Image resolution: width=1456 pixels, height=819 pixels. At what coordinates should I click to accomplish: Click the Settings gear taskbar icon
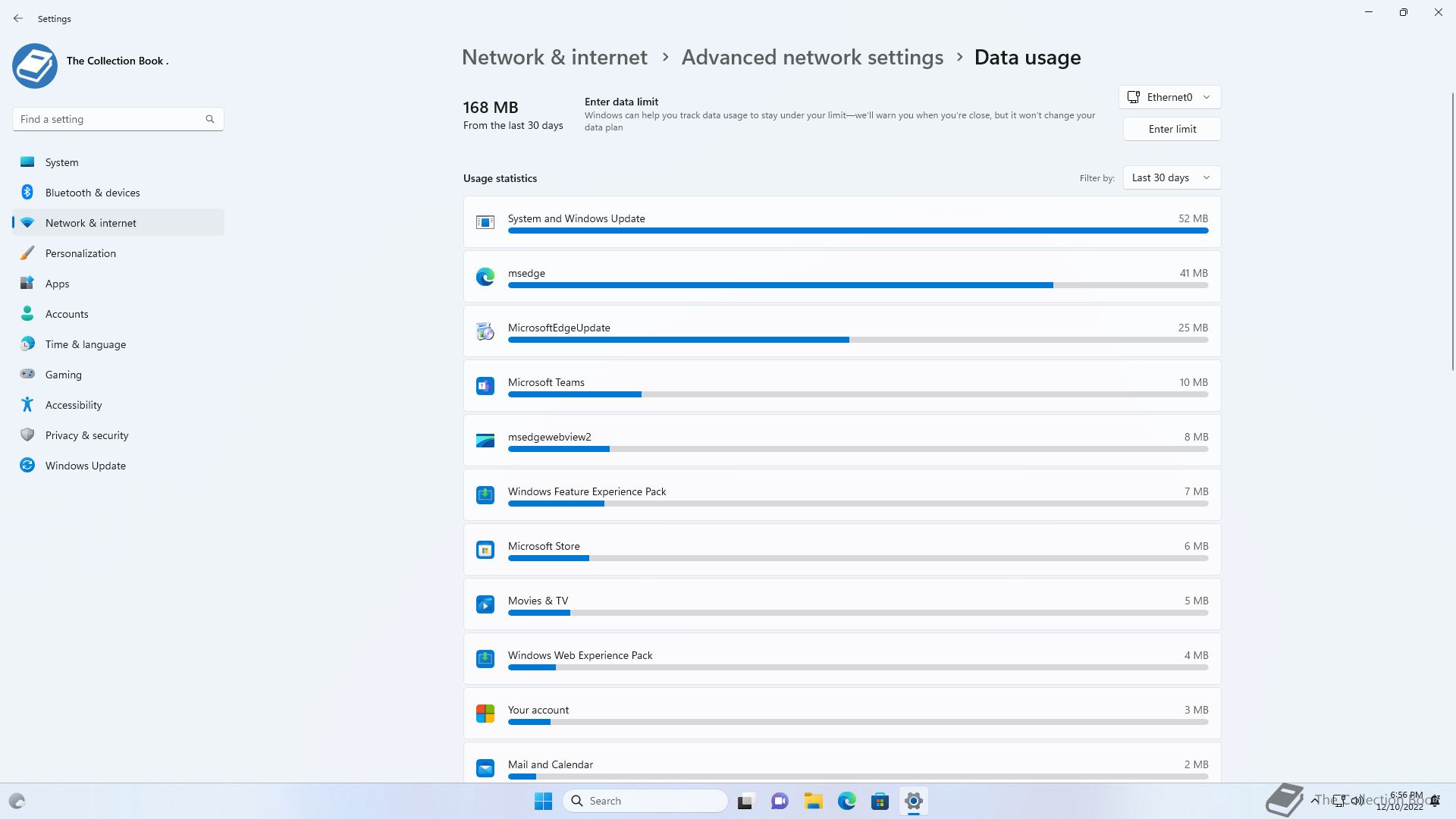point(913,801)
